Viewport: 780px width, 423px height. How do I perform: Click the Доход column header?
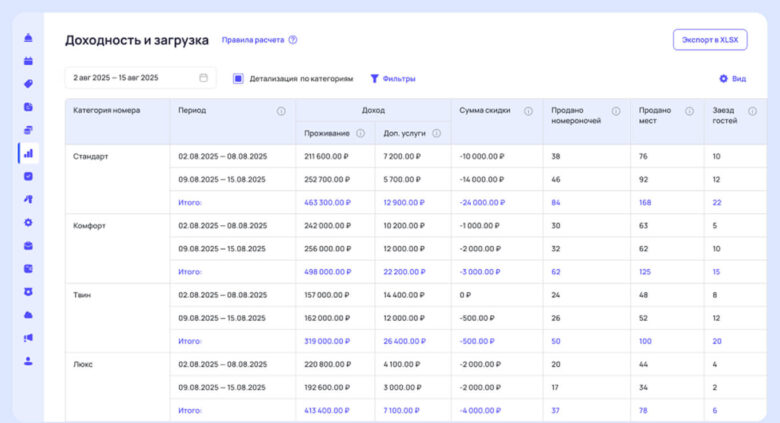(373, 110)
